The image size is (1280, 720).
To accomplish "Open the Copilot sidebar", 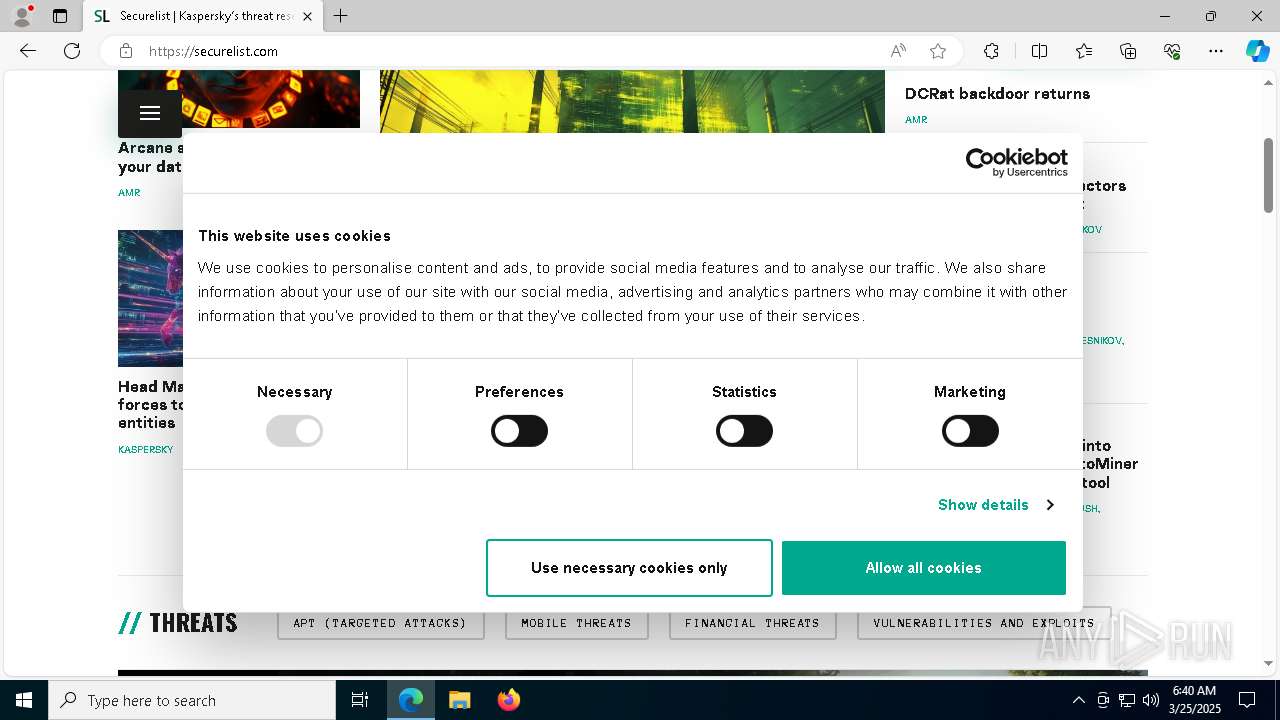I will 1257,51.
